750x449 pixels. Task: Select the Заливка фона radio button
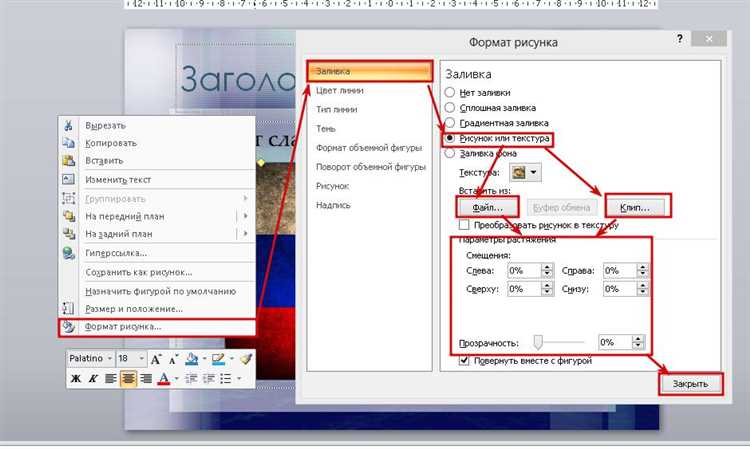(450, 153)
